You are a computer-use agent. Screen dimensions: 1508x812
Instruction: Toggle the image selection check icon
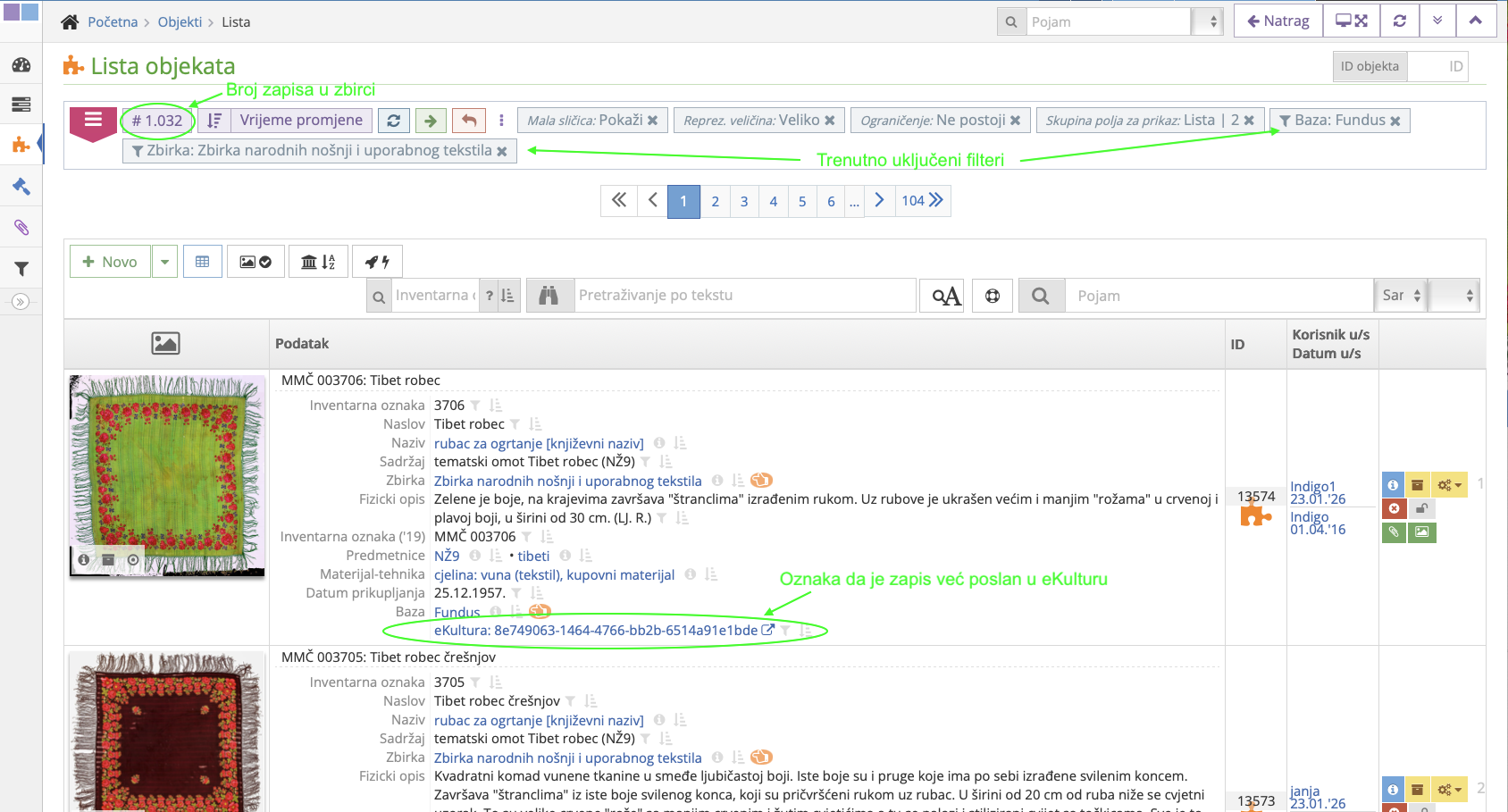(x=256, y=261)
